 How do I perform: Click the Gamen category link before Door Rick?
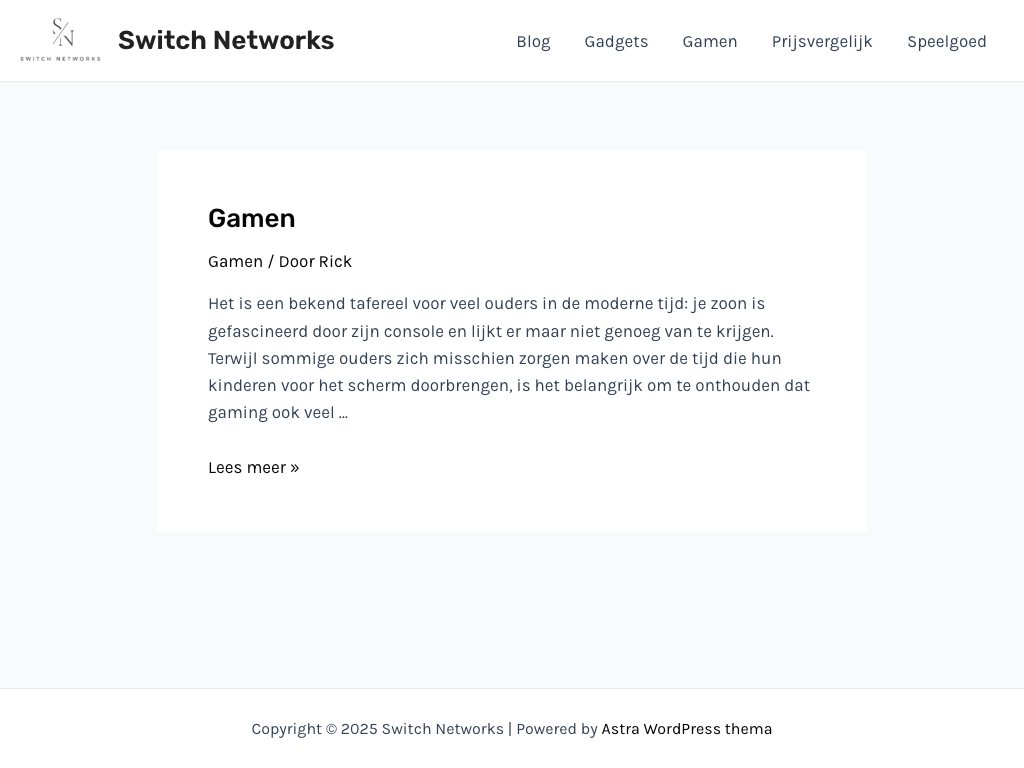point(235,262)
